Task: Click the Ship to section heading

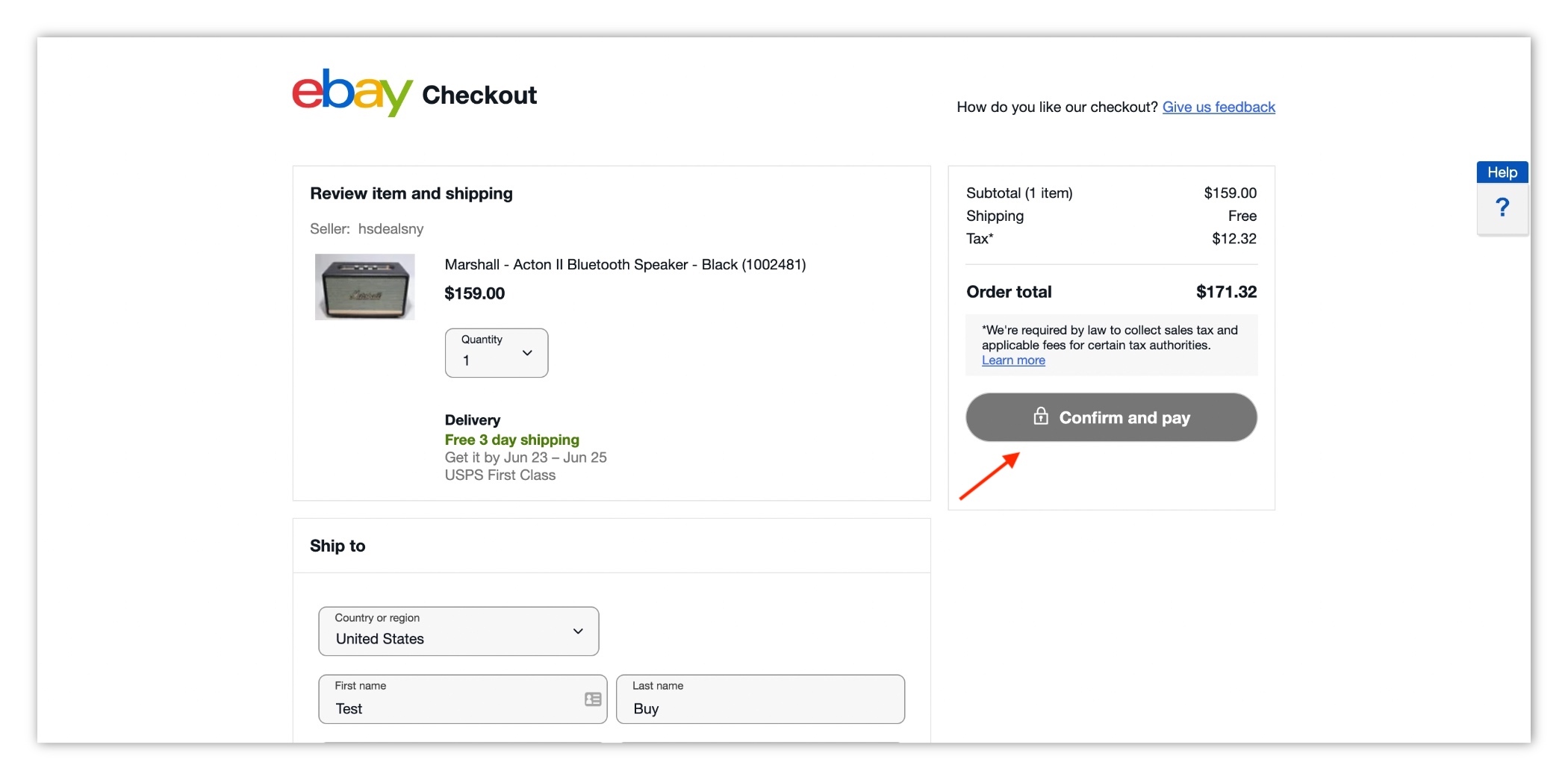Action: coord(337,546)
